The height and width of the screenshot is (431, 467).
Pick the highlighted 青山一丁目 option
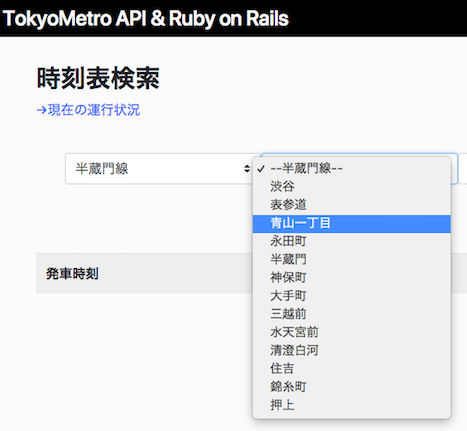(352, 224)
